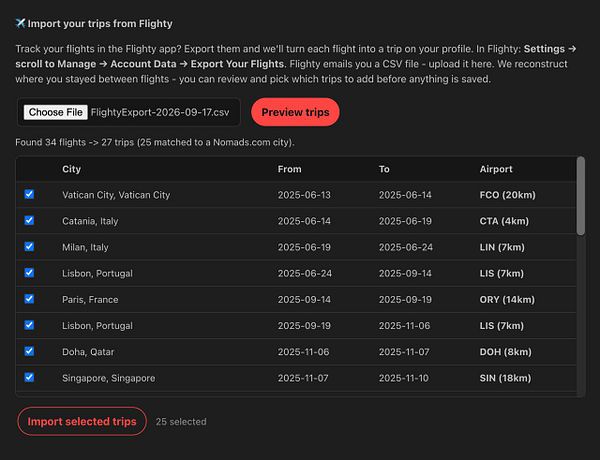Click the 2025-06-13 From date

(304, 195)
